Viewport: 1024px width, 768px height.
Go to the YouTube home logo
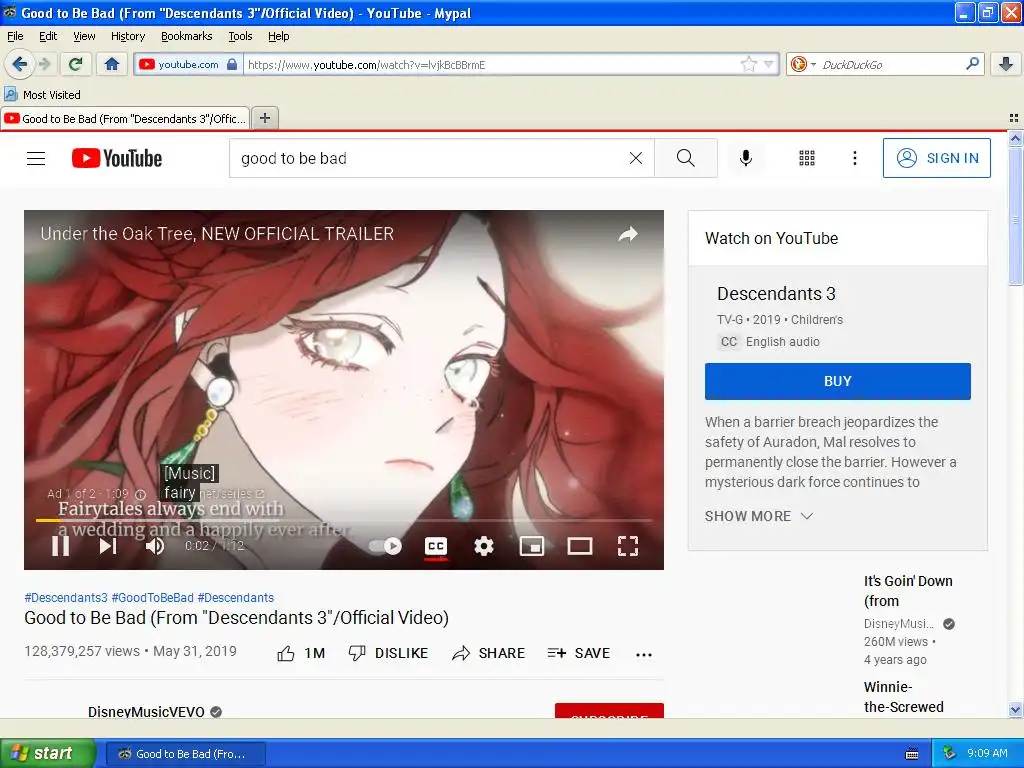[117, 158]
